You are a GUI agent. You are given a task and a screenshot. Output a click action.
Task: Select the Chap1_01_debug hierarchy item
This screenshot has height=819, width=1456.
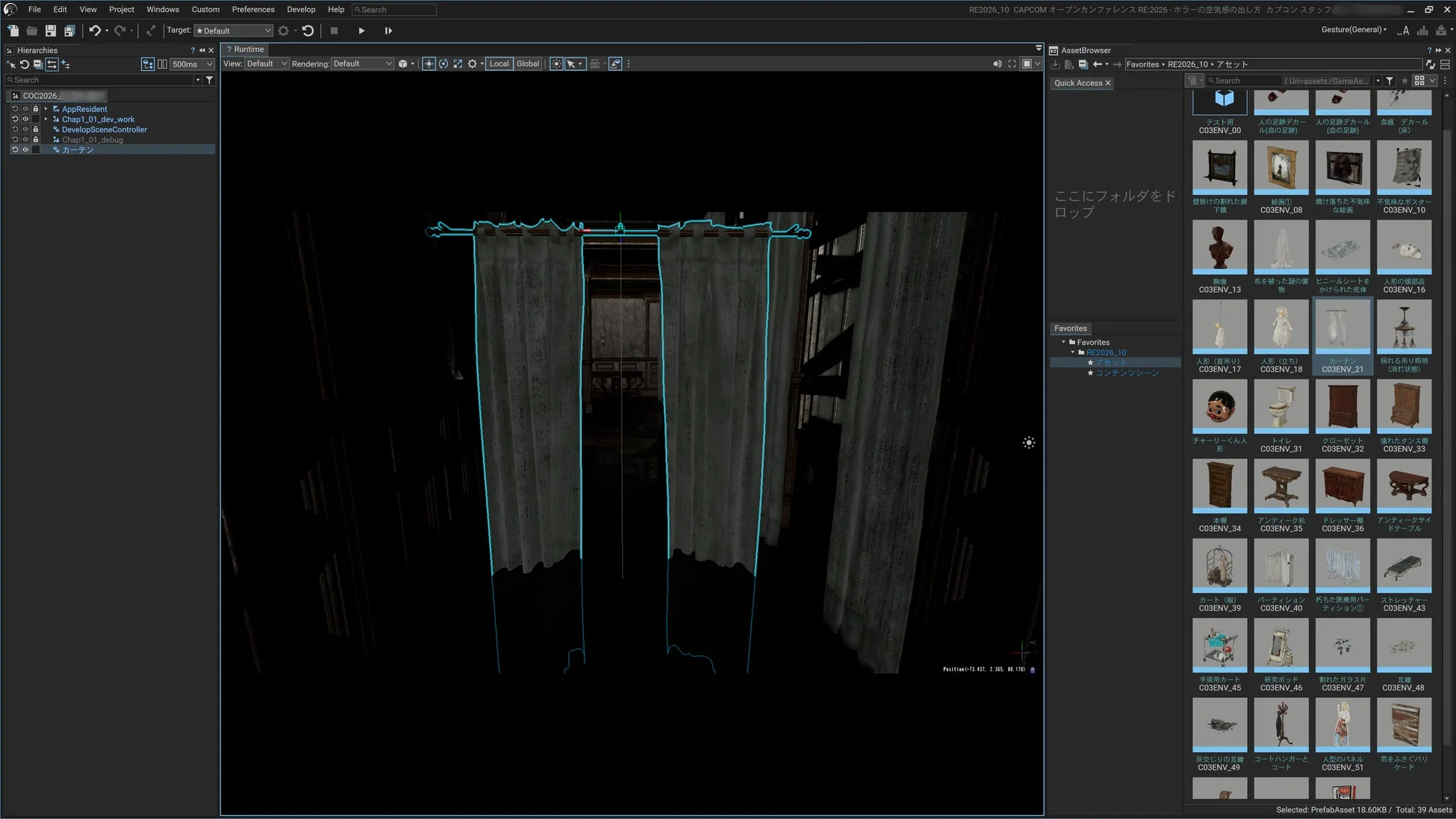click(x=93, y=140)
